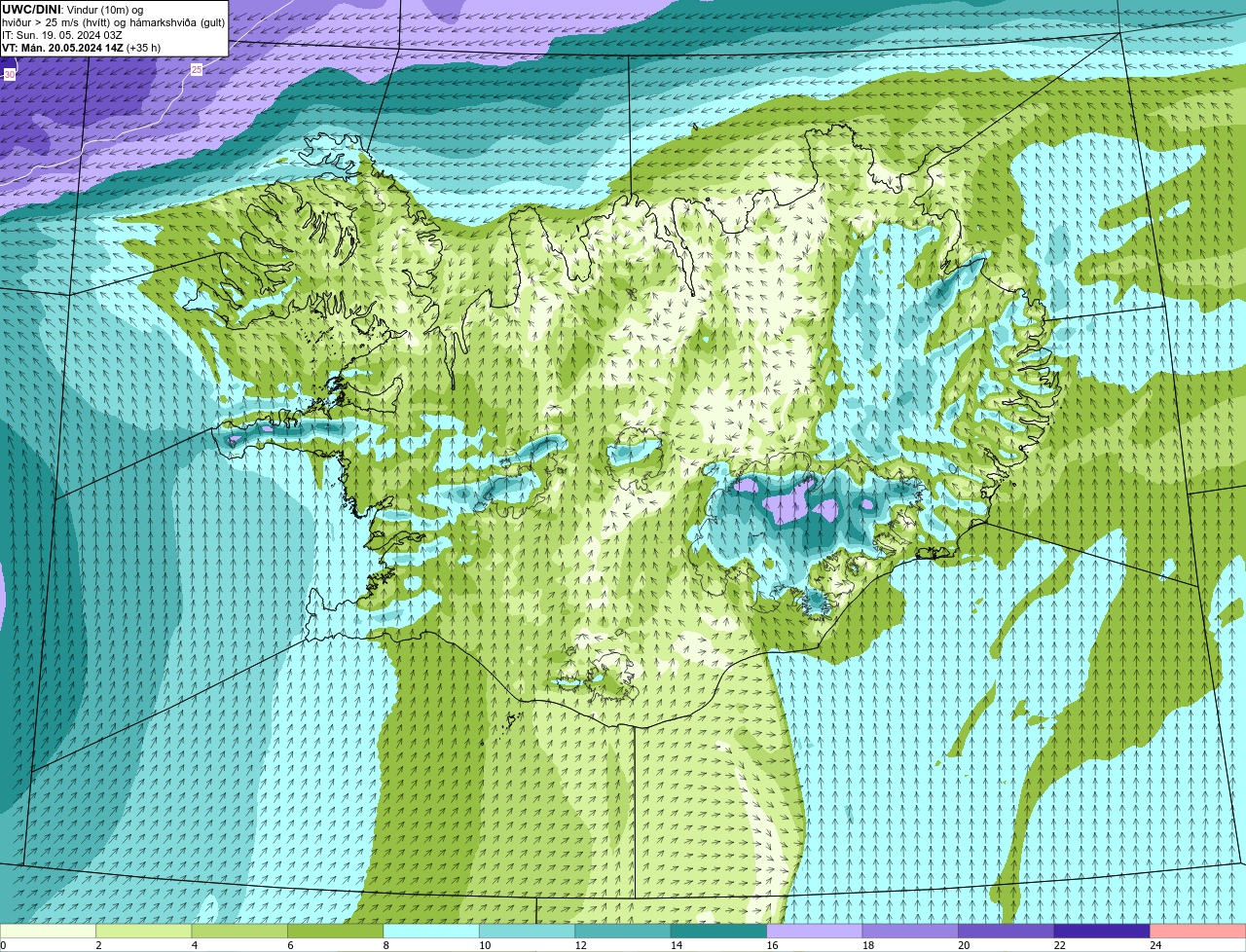1246x952 pixels.
Task: Click the legend scale label "18"
Action: [868, 945]
